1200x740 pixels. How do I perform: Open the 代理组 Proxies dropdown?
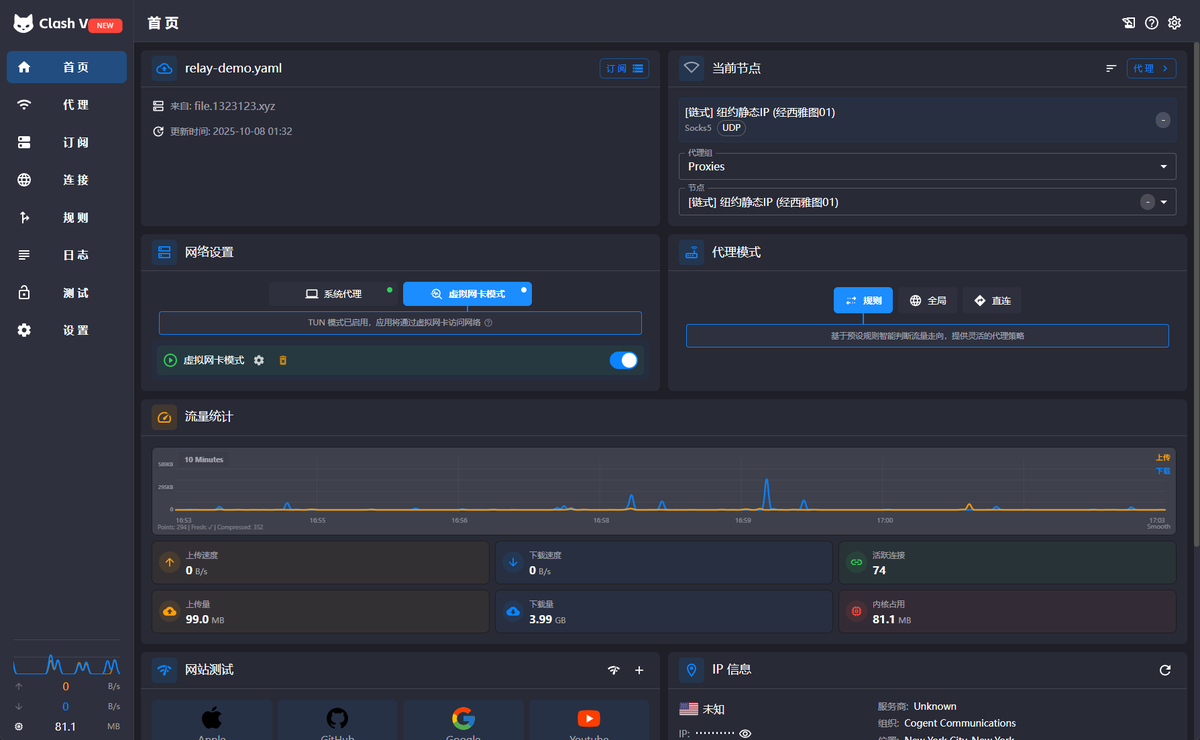click(x=927, y=166)
